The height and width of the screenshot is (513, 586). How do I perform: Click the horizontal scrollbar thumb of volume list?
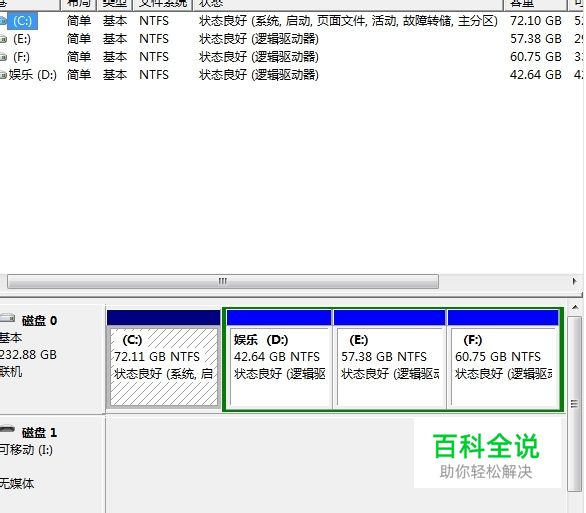coord(223,281)
